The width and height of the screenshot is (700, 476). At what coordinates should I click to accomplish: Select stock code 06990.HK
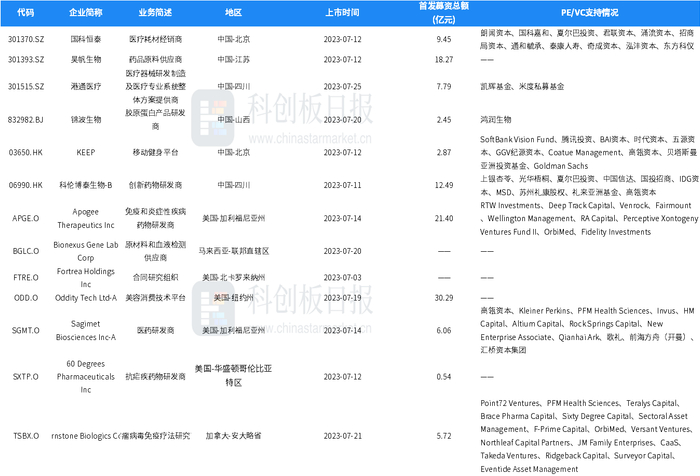(26, 185)
